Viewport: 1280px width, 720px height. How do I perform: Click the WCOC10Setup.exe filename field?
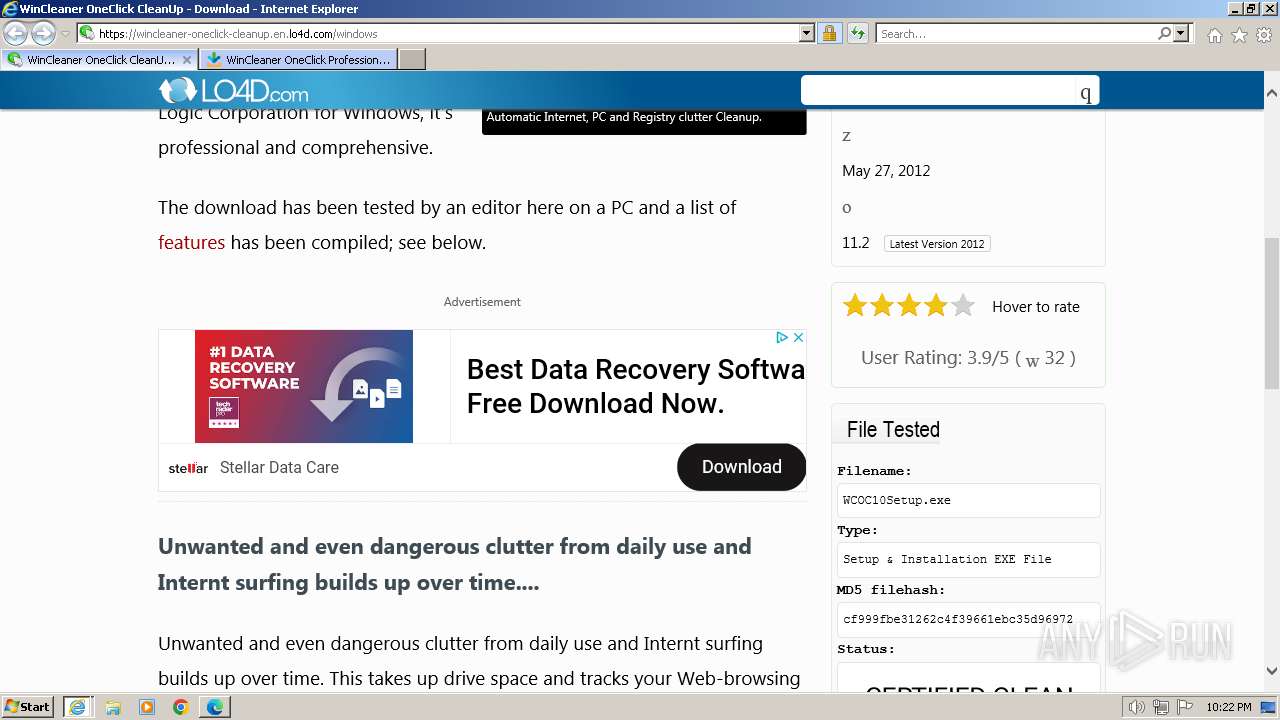[x=968, y=500]
